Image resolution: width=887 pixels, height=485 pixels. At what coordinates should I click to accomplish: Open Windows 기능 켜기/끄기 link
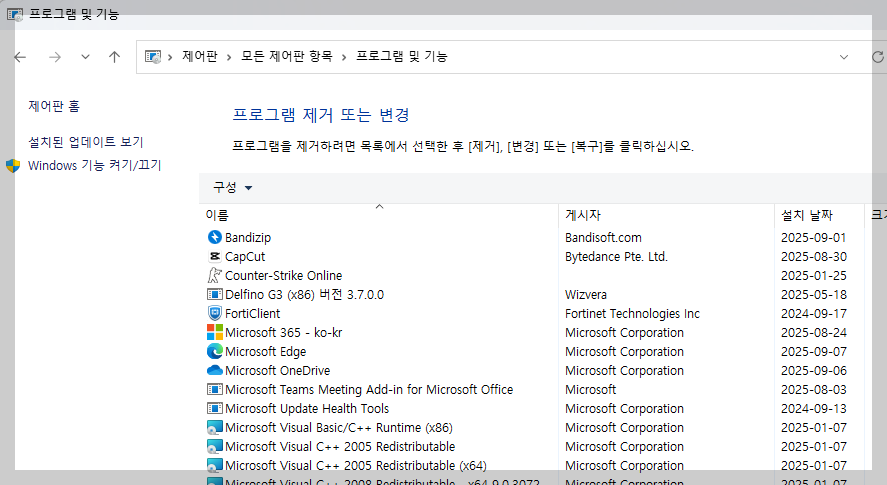[95, 165]
